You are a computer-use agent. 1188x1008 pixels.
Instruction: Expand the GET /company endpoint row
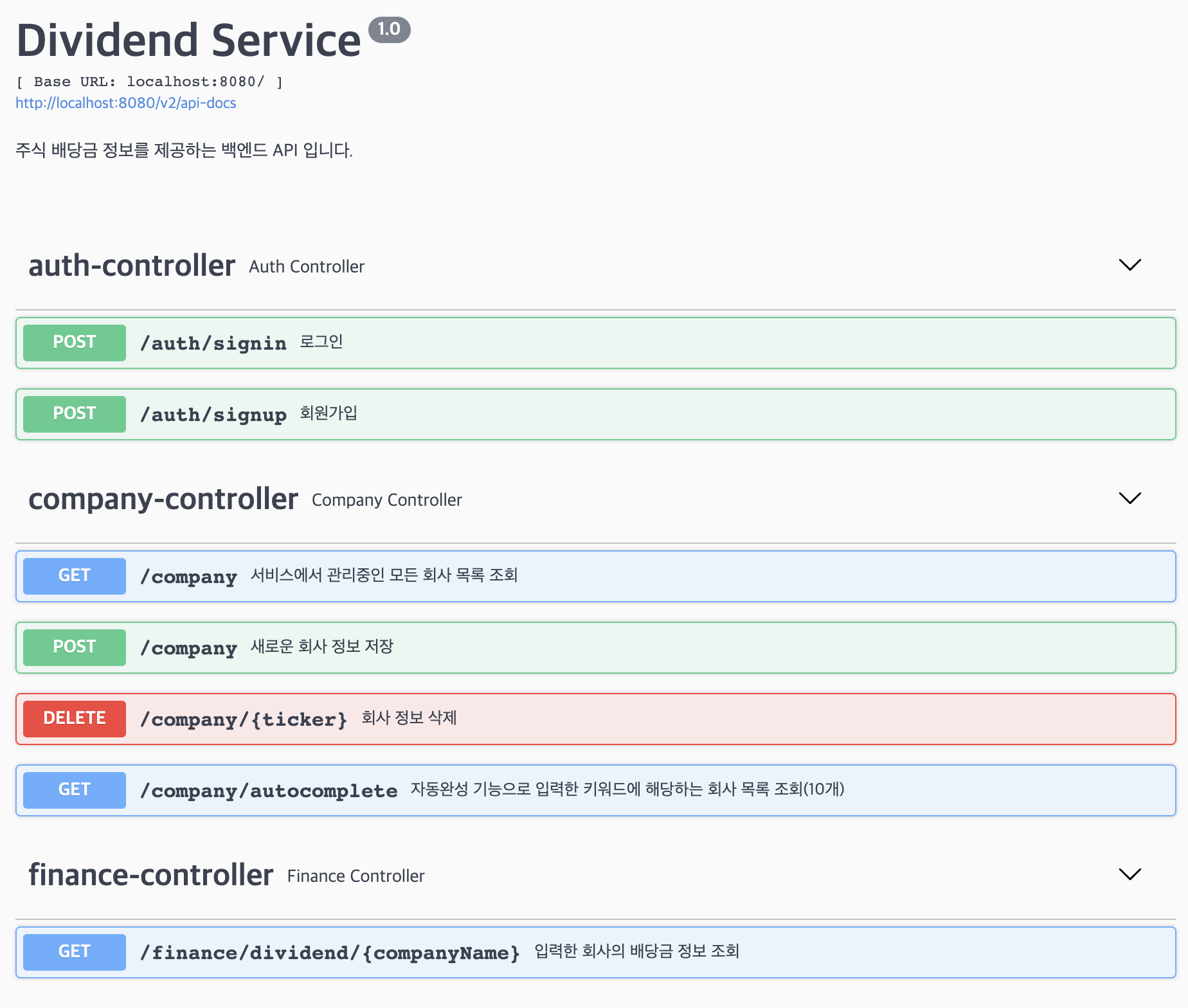[x=579, y=576]
